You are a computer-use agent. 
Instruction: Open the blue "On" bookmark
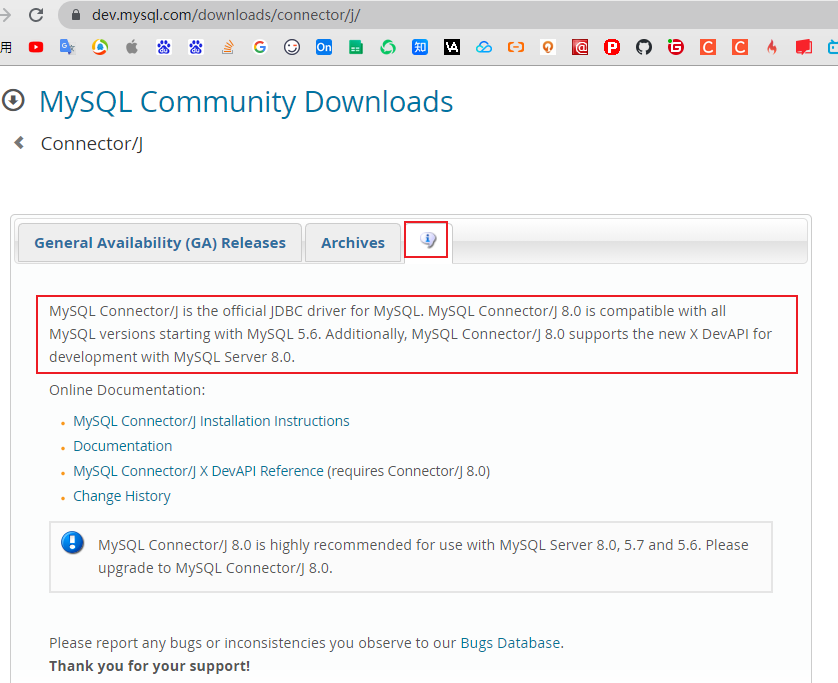tap(324, 48)
